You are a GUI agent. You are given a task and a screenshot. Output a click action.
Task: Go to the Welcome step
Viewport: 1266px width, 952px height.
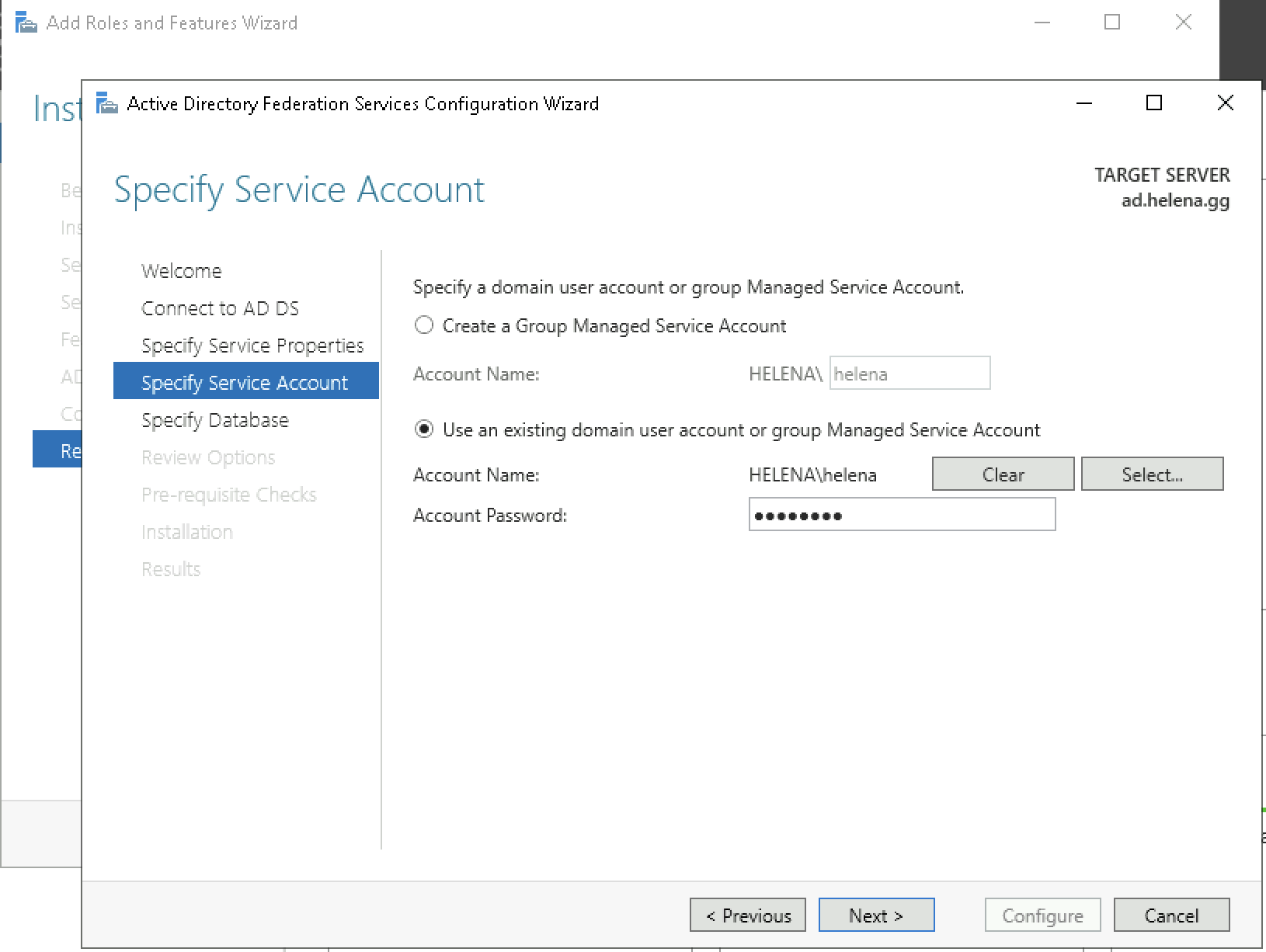tap(181, 271)
